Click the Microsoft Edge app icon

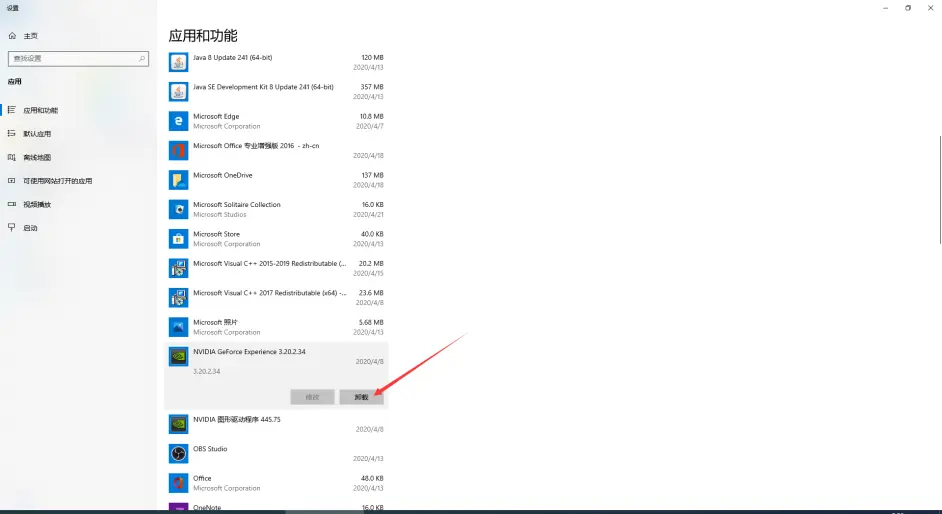coord(178,121)
